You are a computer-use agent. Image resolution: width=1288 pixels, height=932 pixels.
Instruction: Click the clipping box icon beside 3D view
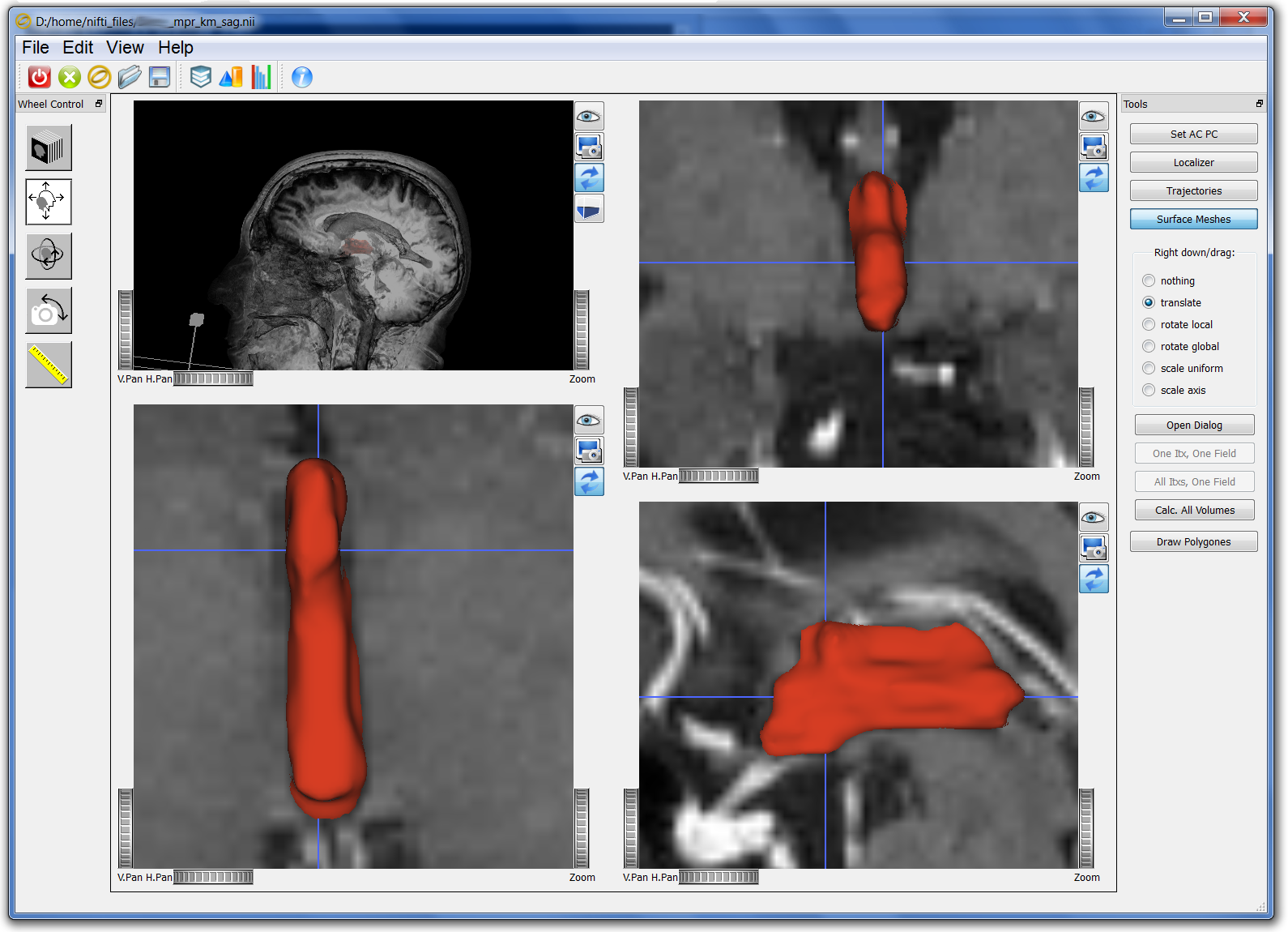(x=589, y=209)
